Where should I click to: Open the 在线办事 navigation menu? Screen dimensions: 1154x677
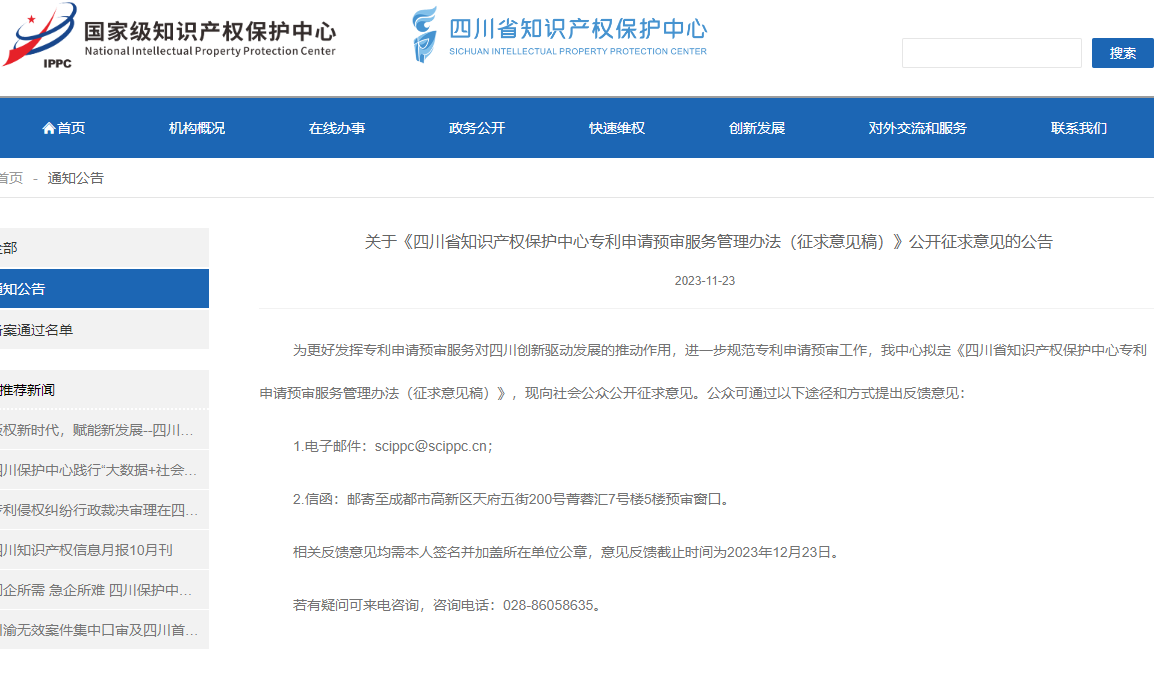[x=337, y=128]
